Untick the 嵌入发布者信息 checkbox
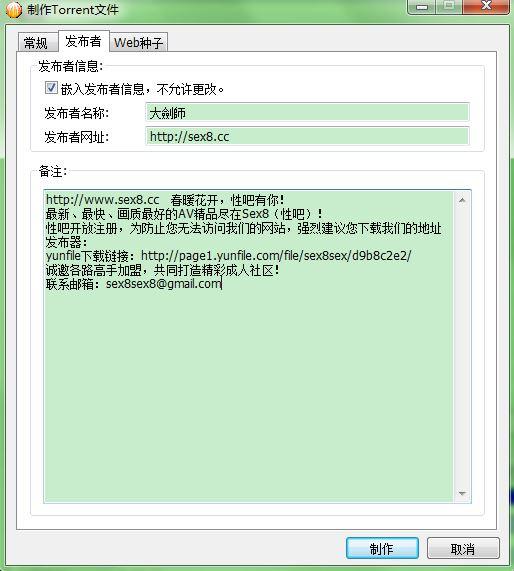 tap(51, 88)
